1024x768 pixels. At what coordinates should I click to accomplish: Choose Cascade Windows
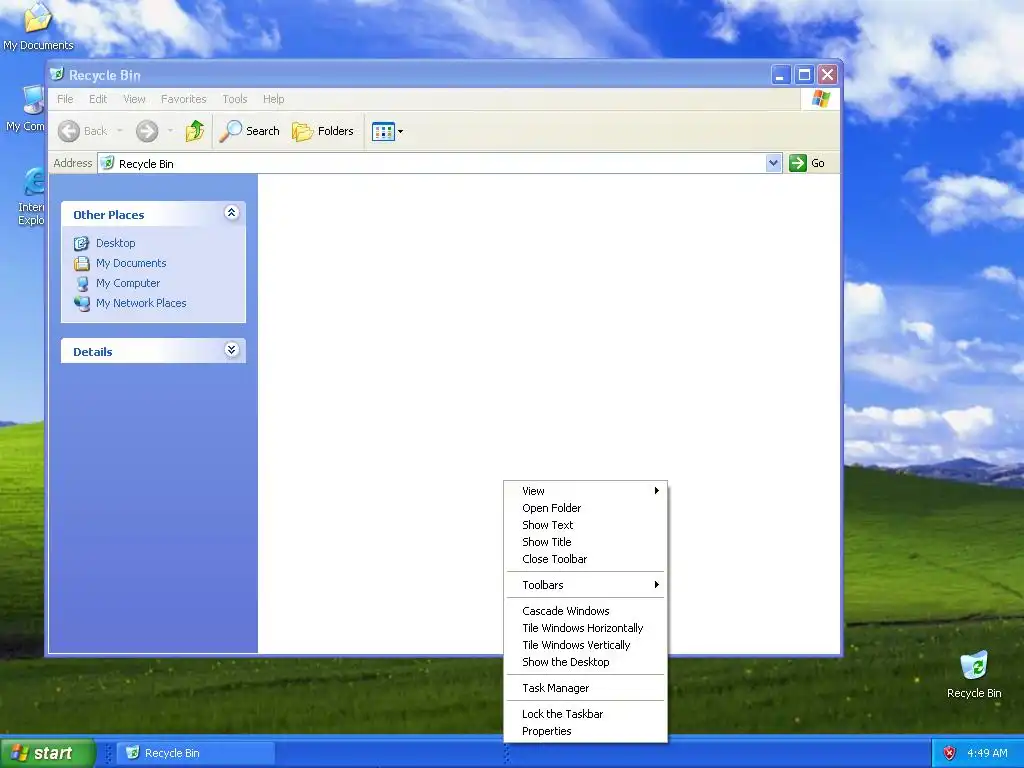tap(586, 611)
